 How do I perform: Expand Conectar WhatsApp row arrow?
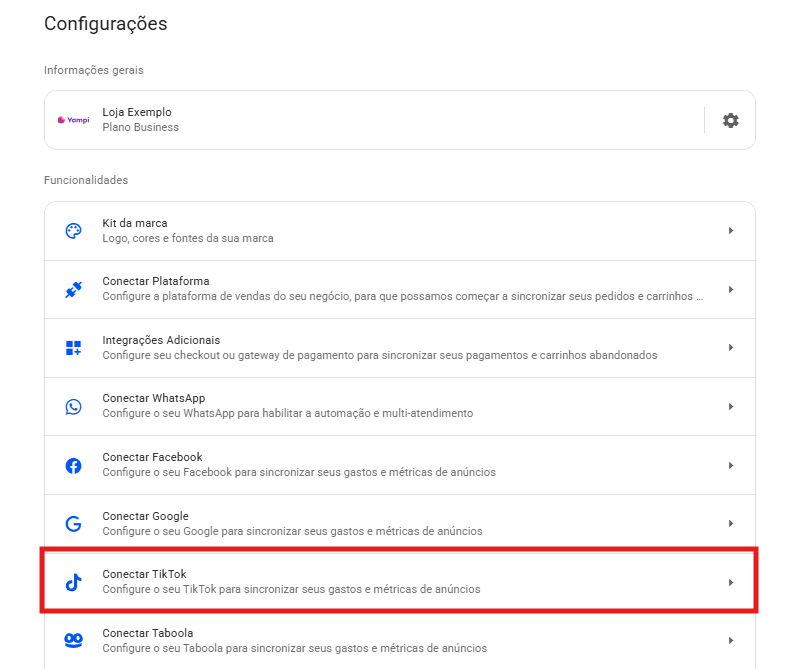pos(731,406)
